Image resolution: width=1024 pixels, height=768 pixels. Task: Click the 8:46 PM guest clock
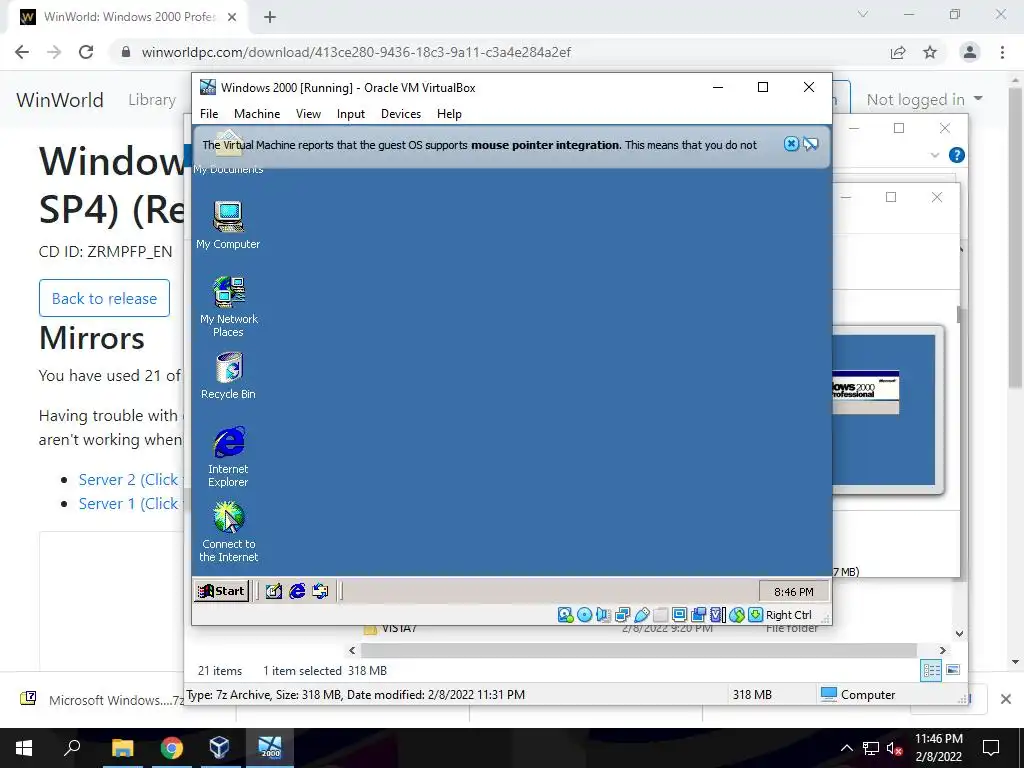click(x=793, y=592)
